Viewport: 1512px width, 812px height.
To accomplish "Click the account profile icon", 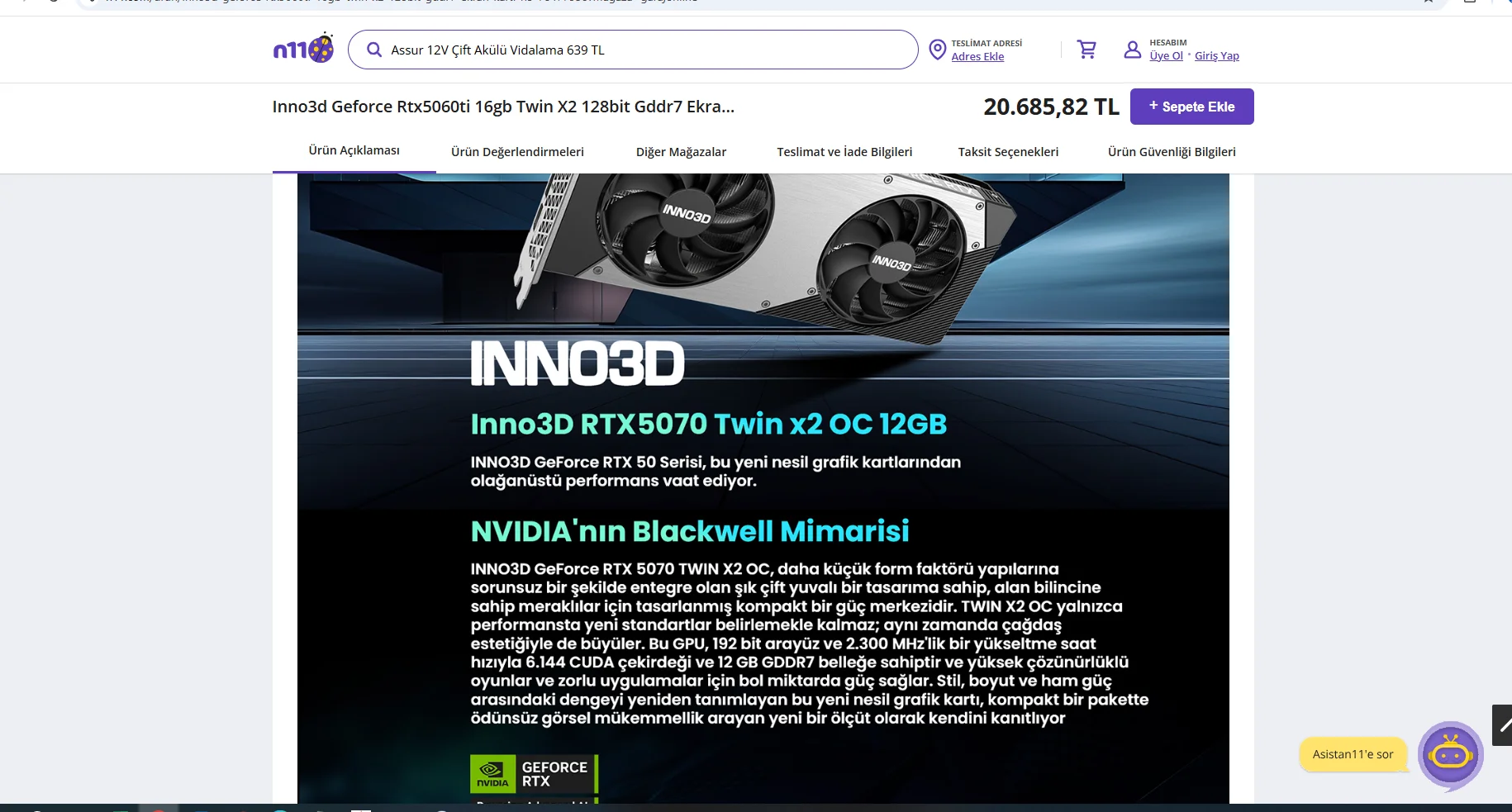I will (x=1133, y=50).
